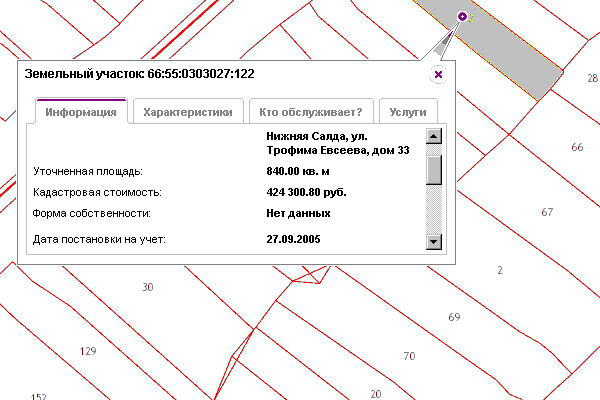Click the popup title Земельный участок 66:55:0303027:122
600x400 pixels.
coord(138,74)
